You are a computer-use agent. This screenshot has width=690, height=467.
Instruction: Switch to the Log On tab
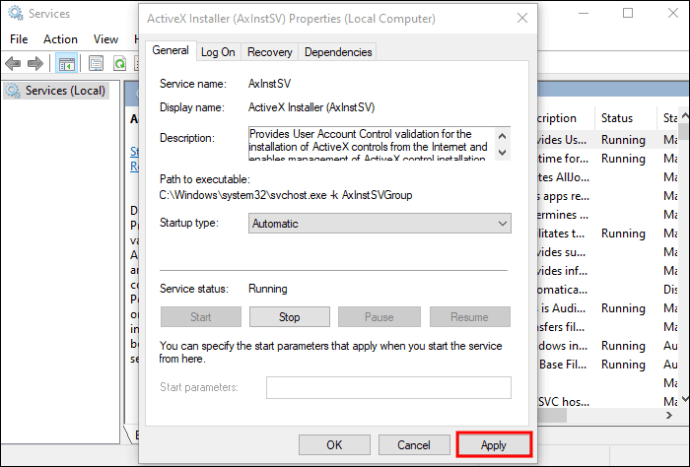tap(218, 52)
